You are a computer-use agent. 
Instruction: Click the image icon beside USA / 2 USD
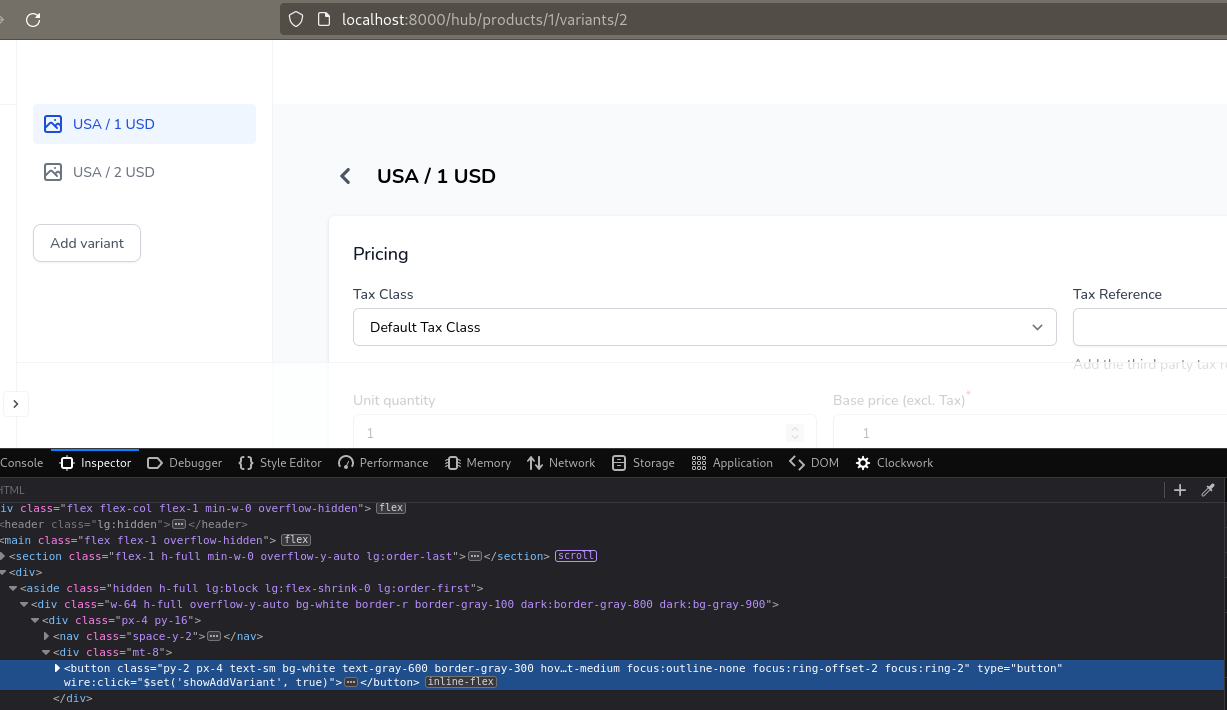point(53,171)
